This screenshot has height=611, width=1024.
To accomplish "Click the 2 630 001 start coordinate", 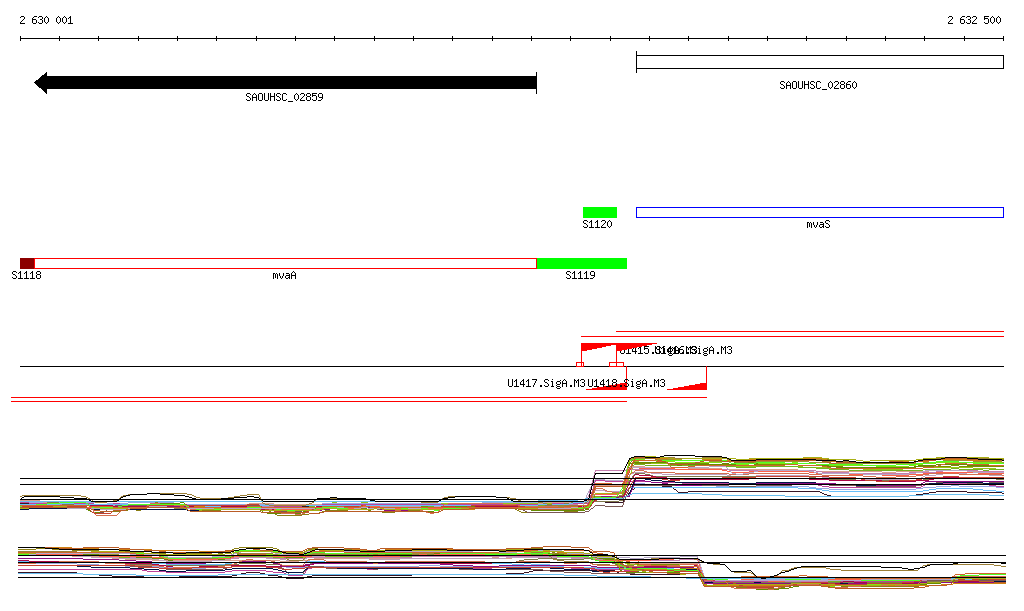I will tap(46, 21).
